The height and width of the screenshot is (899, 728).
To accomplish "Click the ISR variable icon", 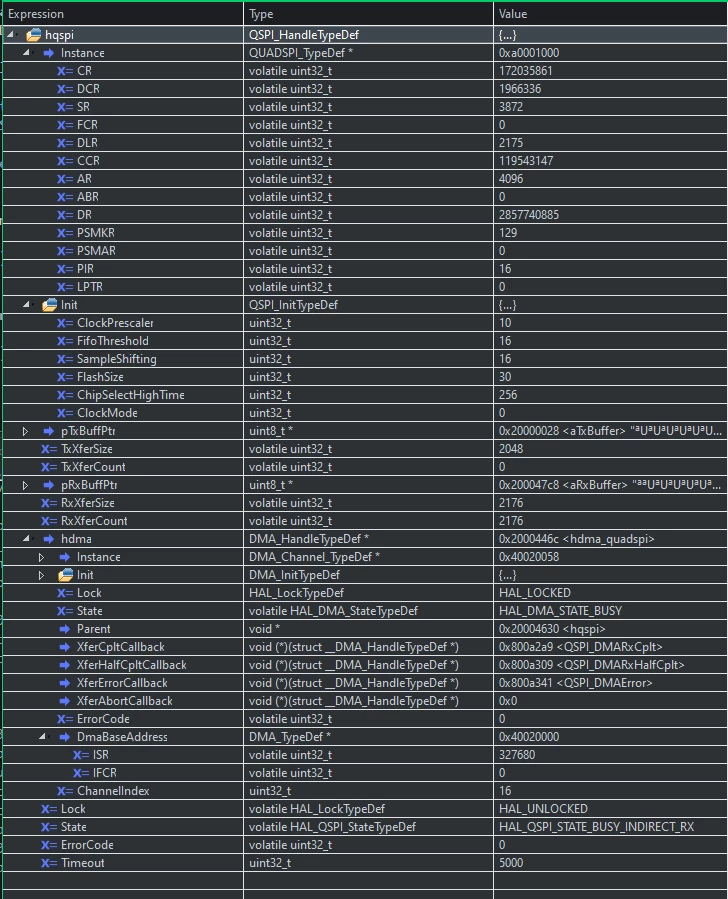I will click(x=81, y=755).
